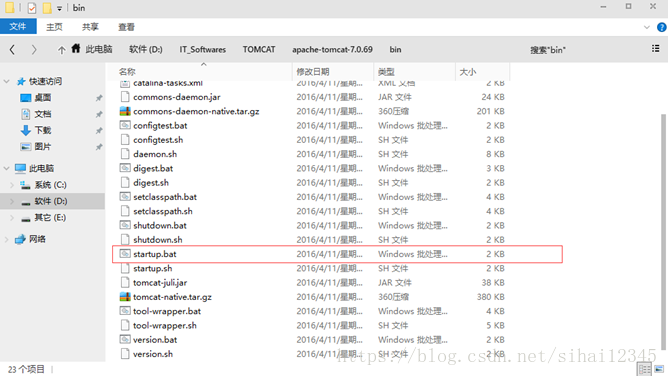Click the configtest.sh file icon
The width and height of the screenshot is (668, 376).
pos(125,140)
